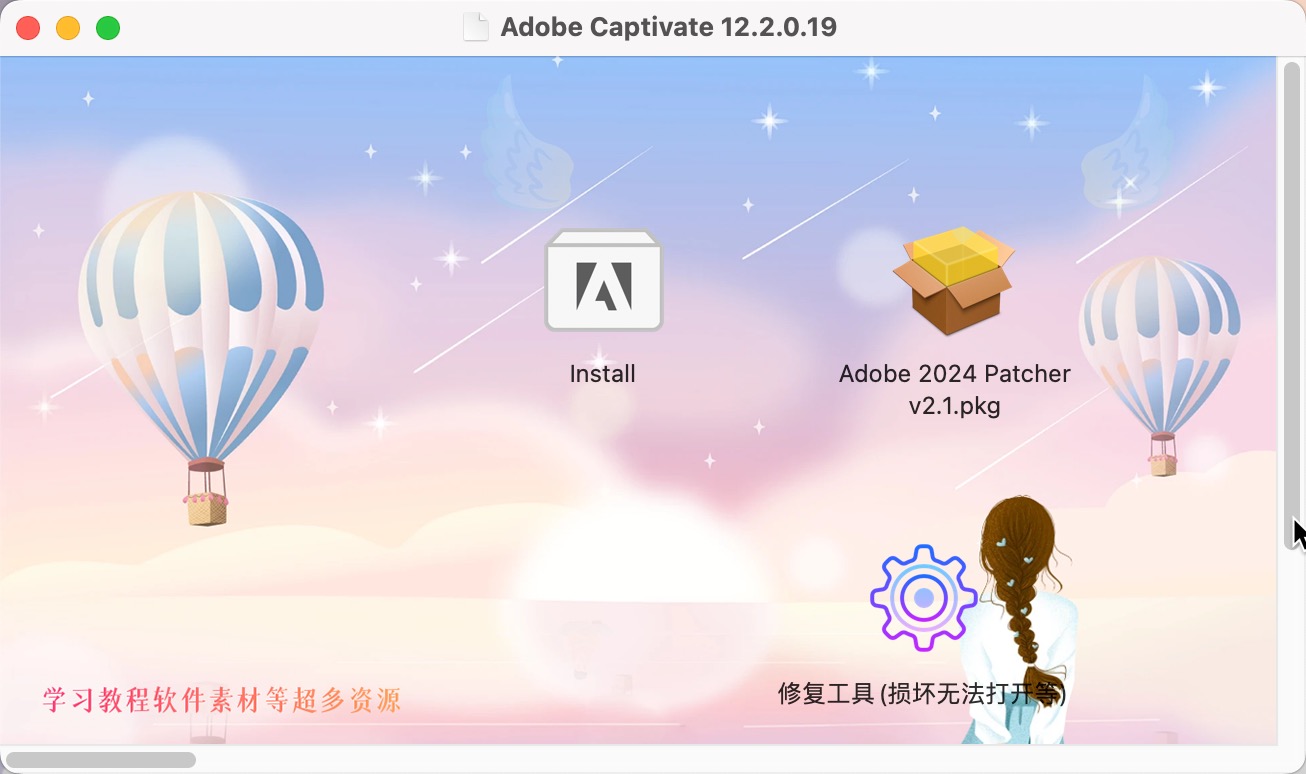
Task: Select the Adobe 2024 Patcher package icon
Action: [955, 280]
